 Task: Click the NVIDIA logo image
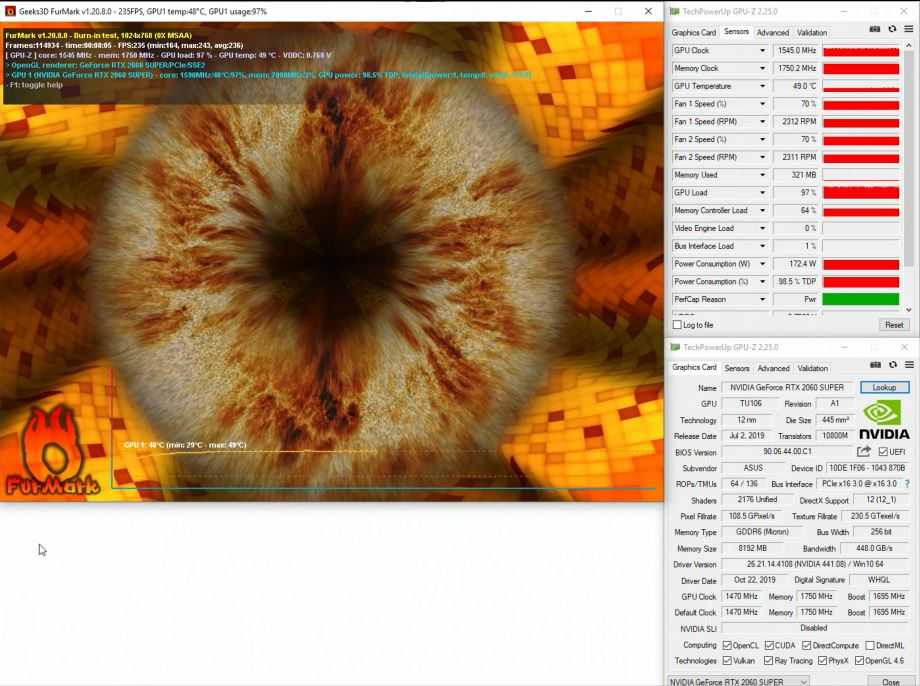(x=885, y=420)
